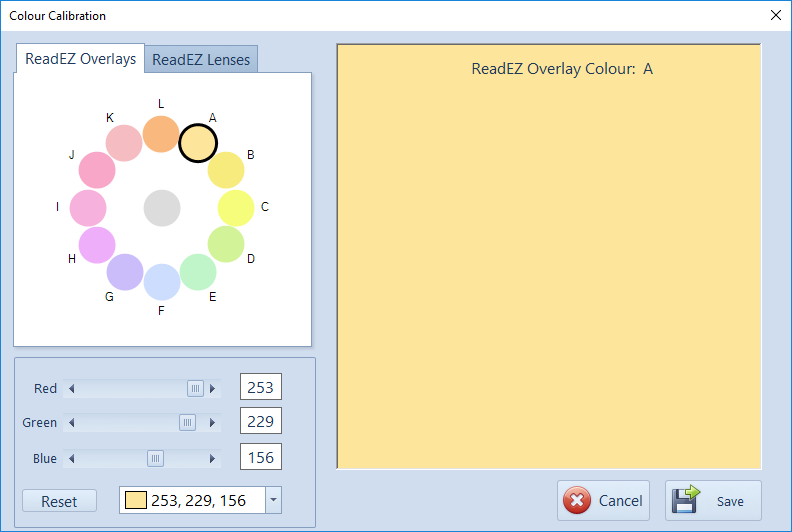Pick the yellow overlay colour C
Viewport: 792px width, 532px height.
pos(236,208)
